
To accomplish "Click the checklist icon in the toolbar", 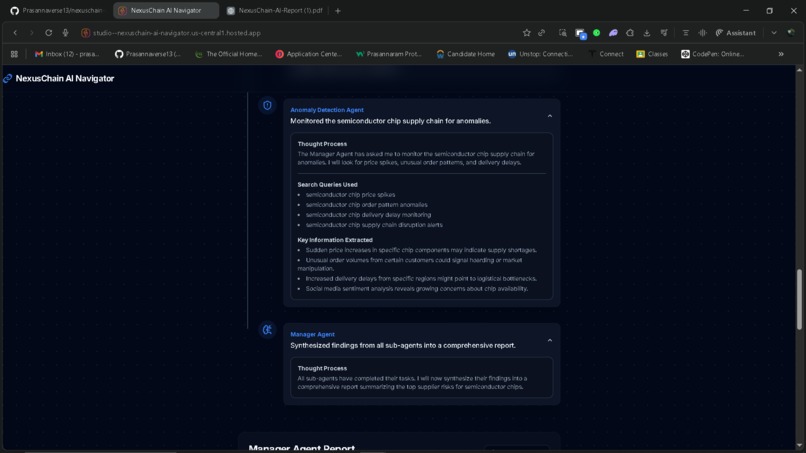I will (x=664, y=33).
